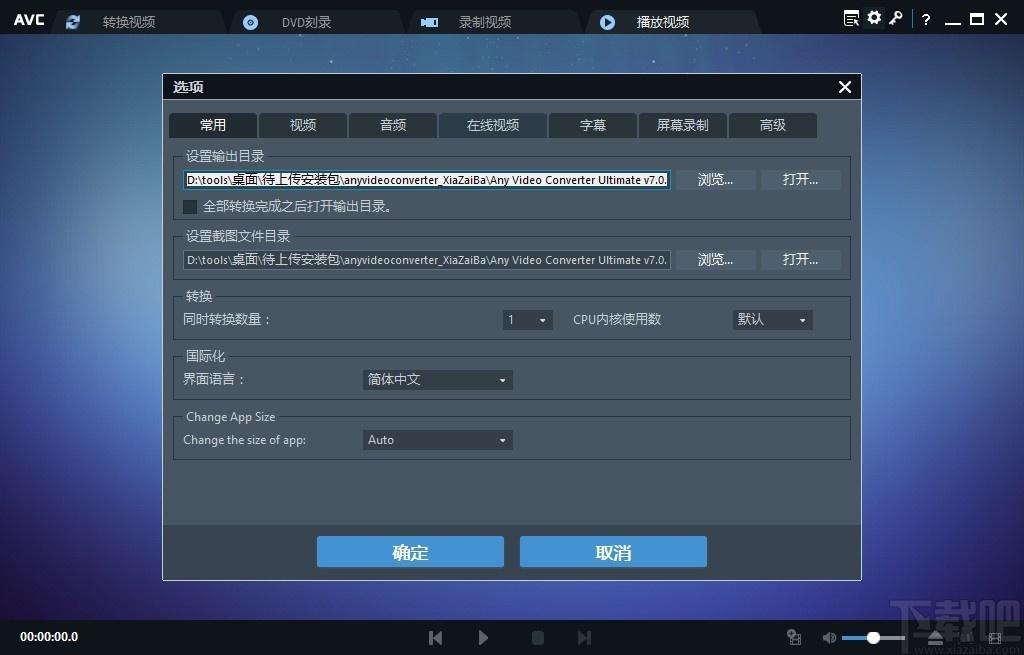Image resolution: width=1024 pixels, height=655 pixels.
Task: Click the Change App Size group label
Action: coord(231,417)
